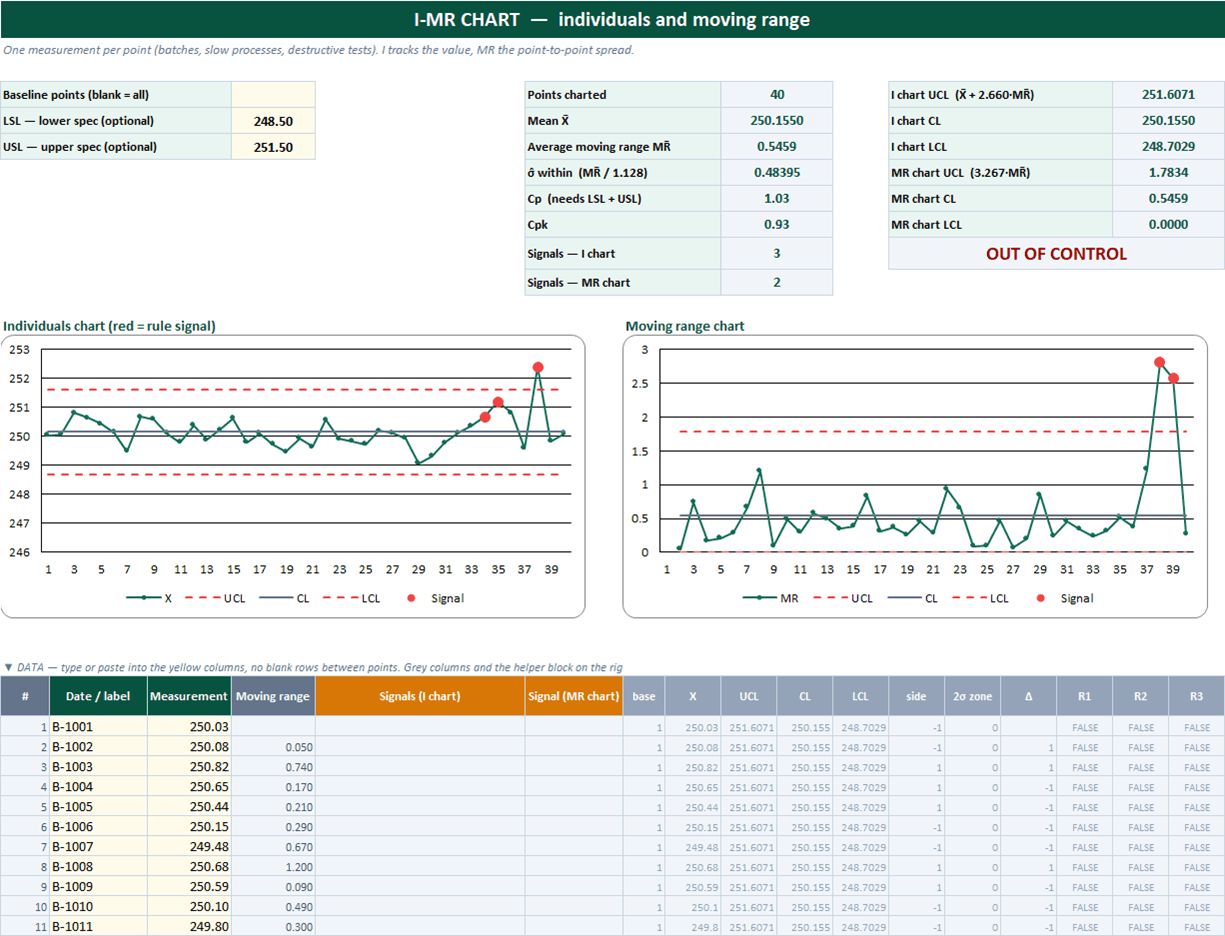This screenshot has width=1225, height=936.
Task: Select the Signals (I chart) column header
Action: 420,696
